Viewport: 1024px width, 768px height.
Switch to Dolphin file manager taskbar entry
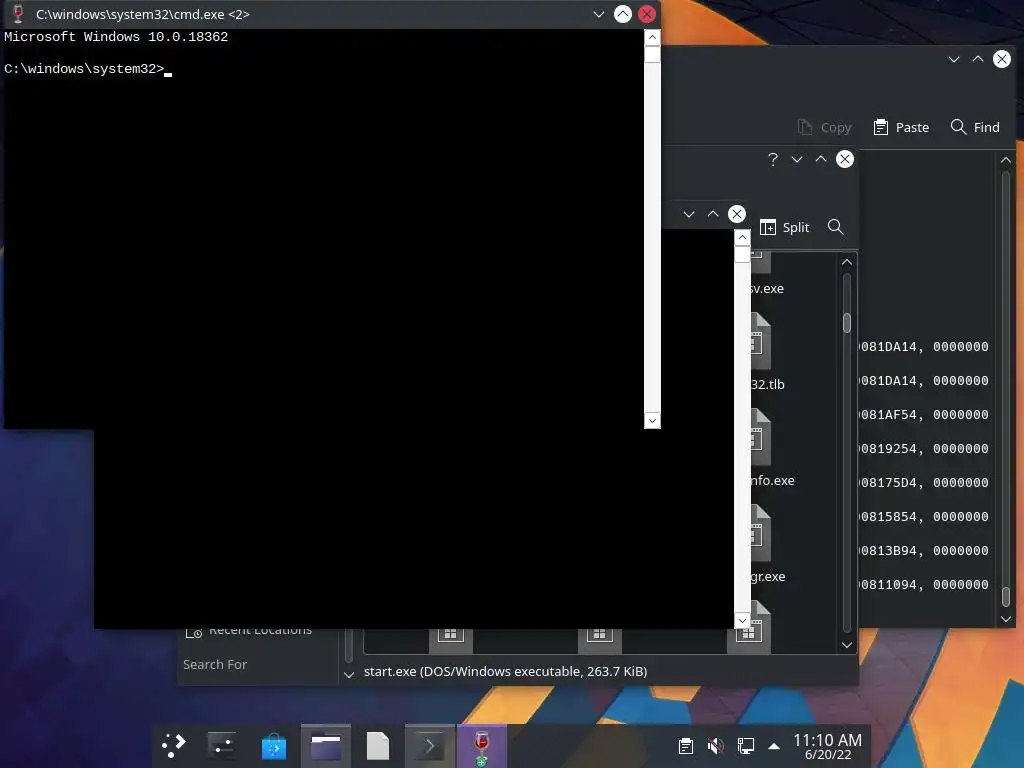[x=326, y=745]
